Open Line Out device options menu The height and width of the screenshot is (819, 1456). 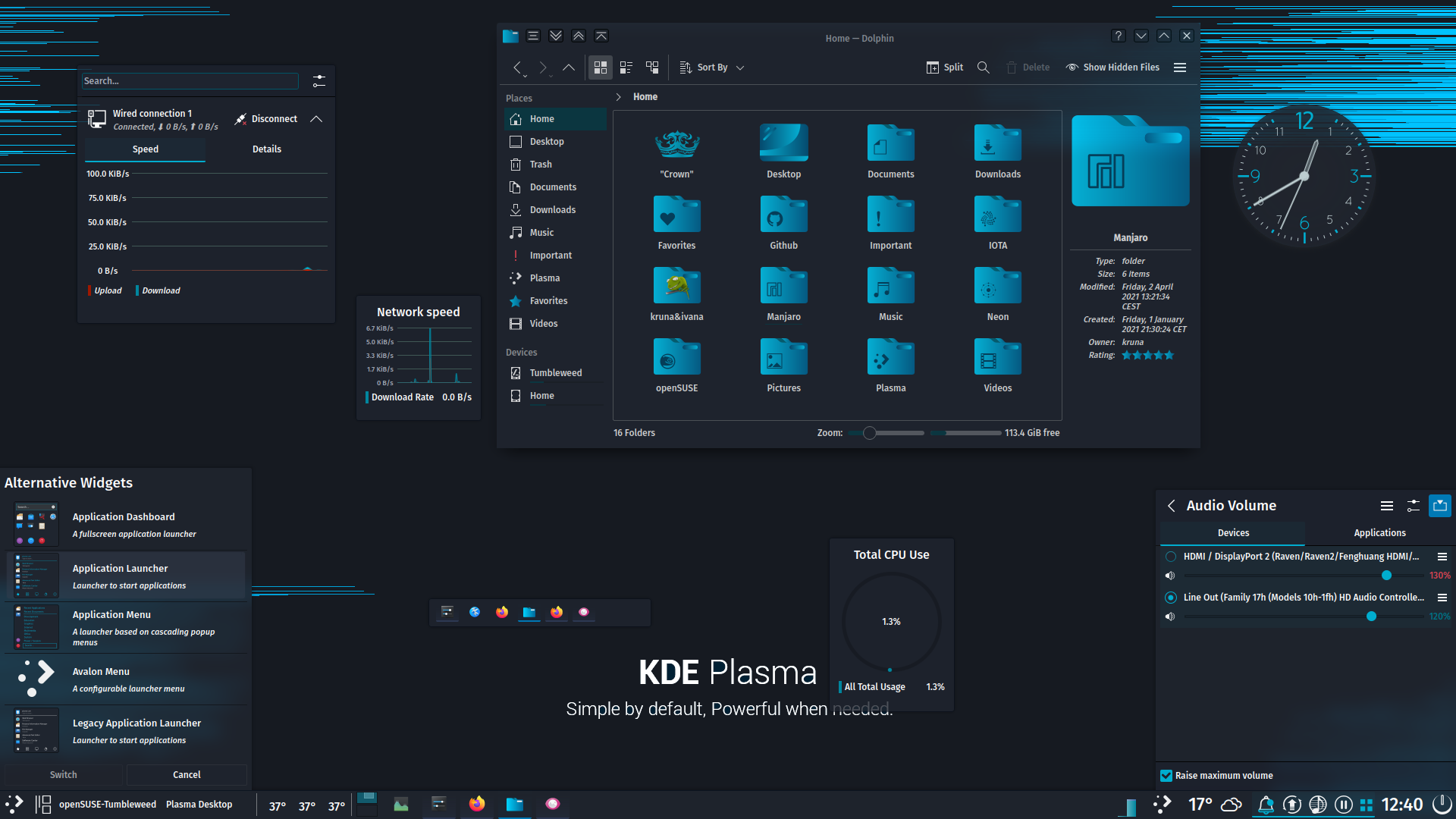(x=1442, y=598)
